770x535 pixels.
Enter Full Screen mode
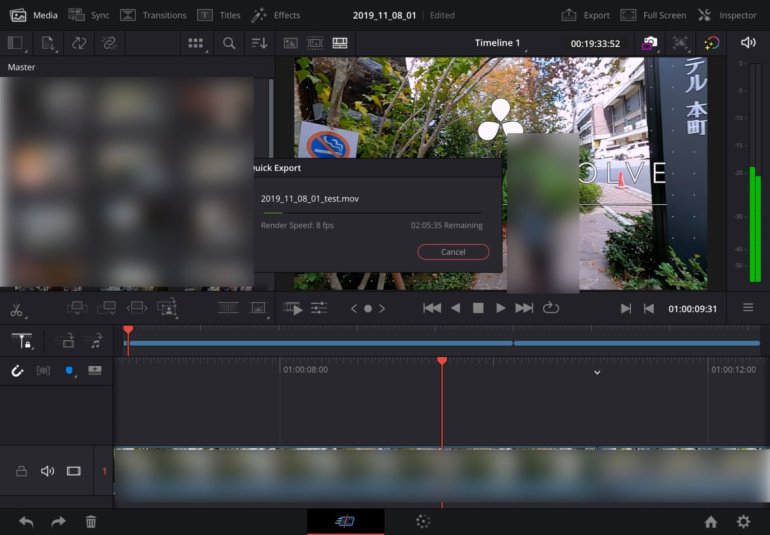coord(653,15)
